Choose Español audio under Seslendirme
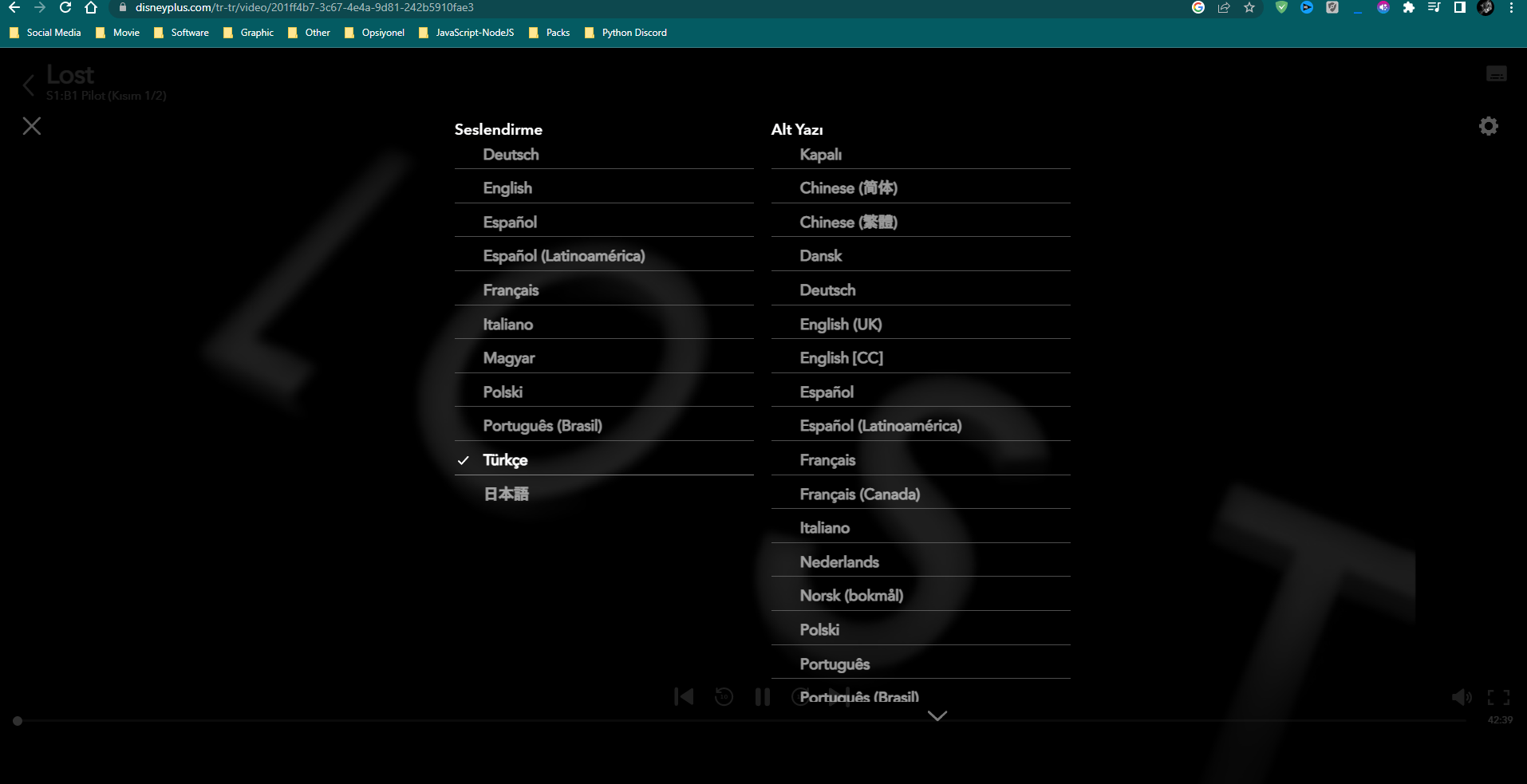The image size is (1527, 784). pyautogui.click(x=604, y=223)
